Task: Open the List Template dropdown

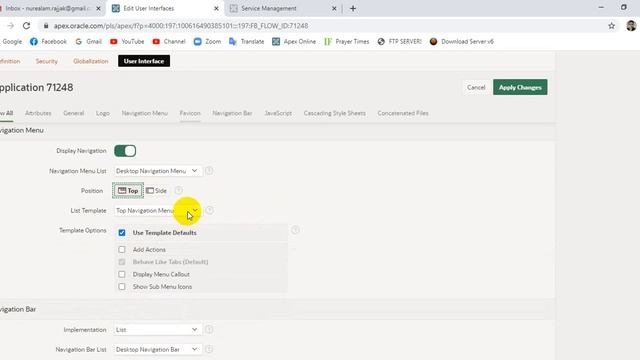Action: pos(158,211)
